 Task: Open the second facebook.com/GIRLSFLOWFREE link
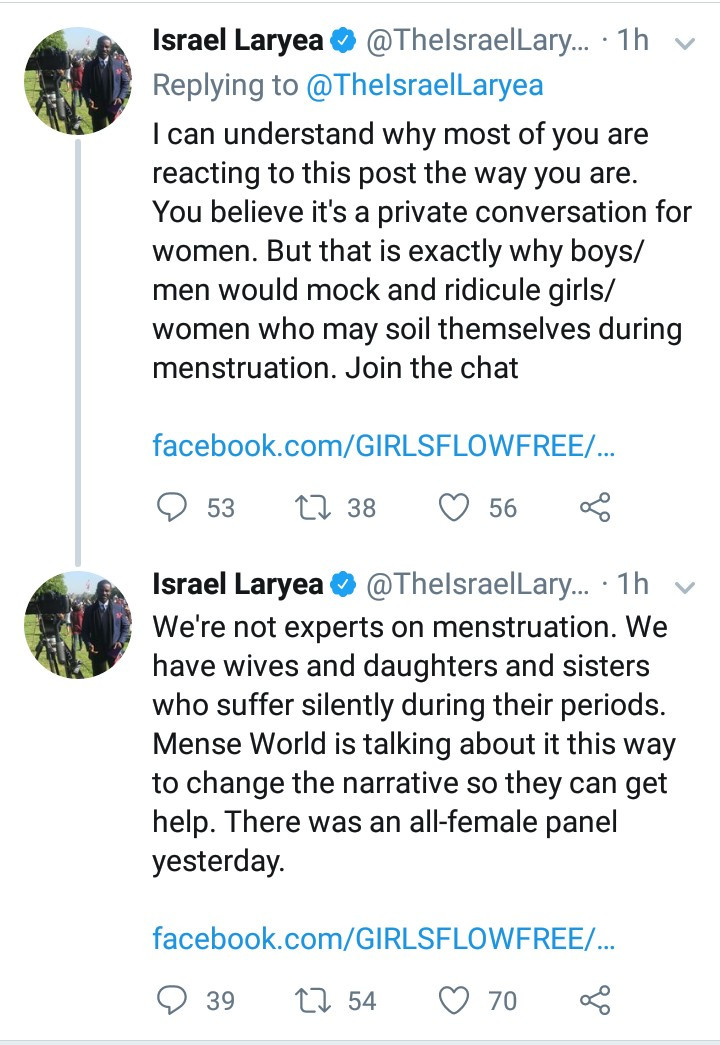383,938
